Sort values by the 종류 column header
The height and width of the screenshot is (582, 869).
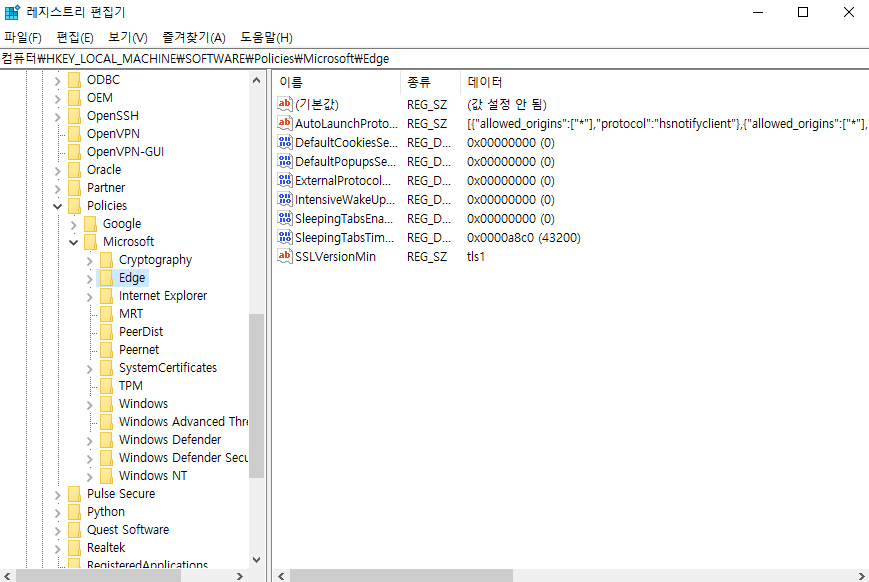click(430, 82)
